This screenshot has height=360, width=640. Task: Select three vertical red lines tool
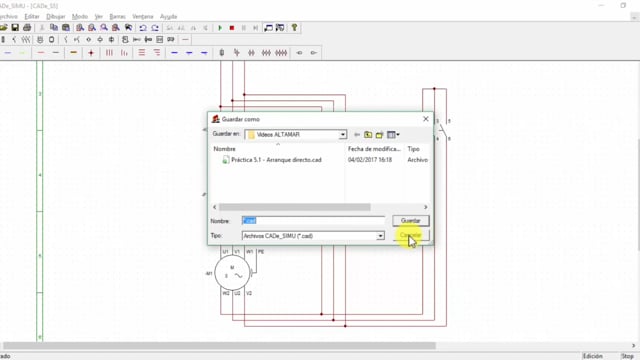point(109,53)
